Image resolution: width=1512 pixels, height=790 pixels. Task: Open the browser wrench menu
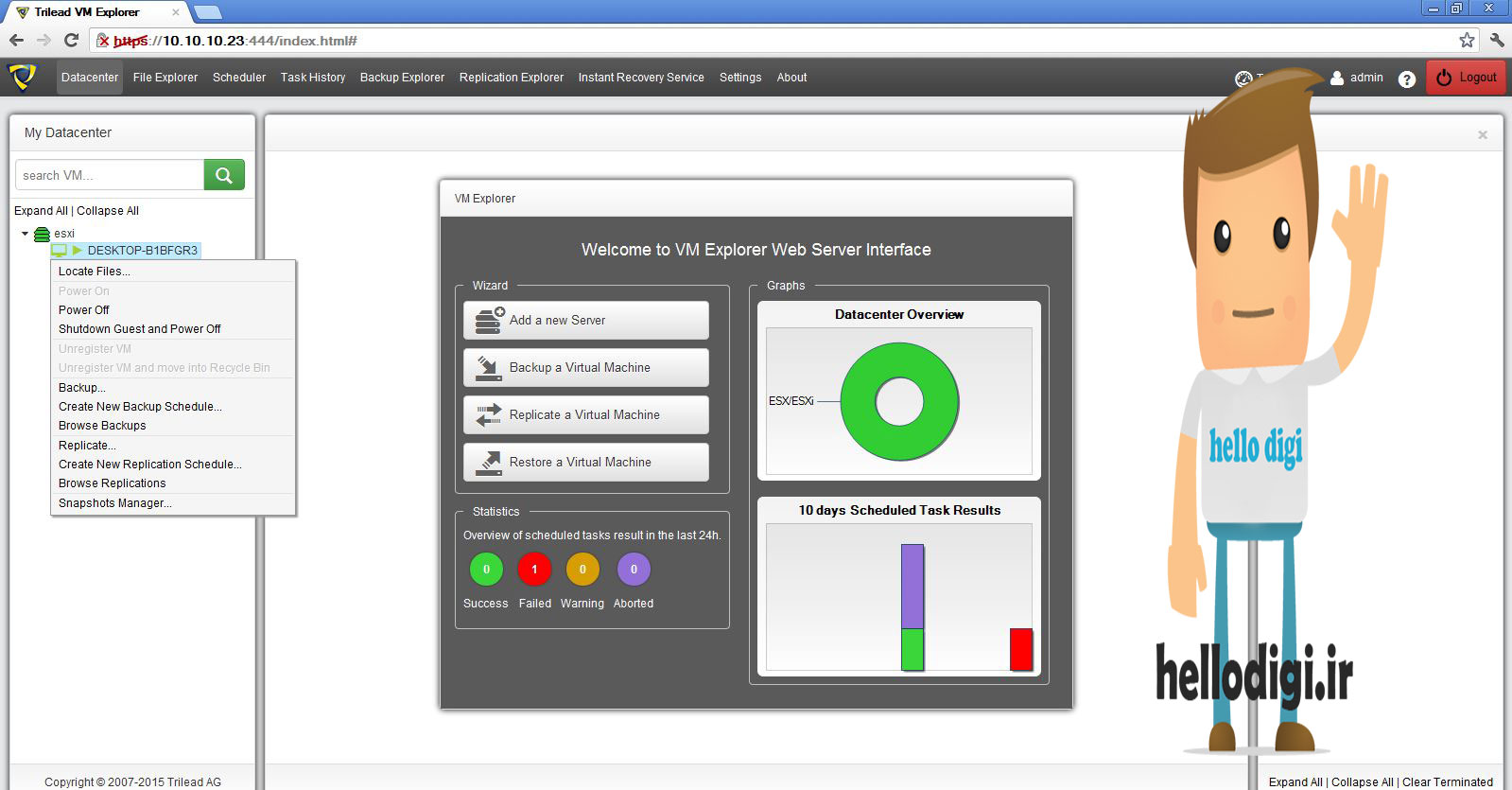[1497, 40]
